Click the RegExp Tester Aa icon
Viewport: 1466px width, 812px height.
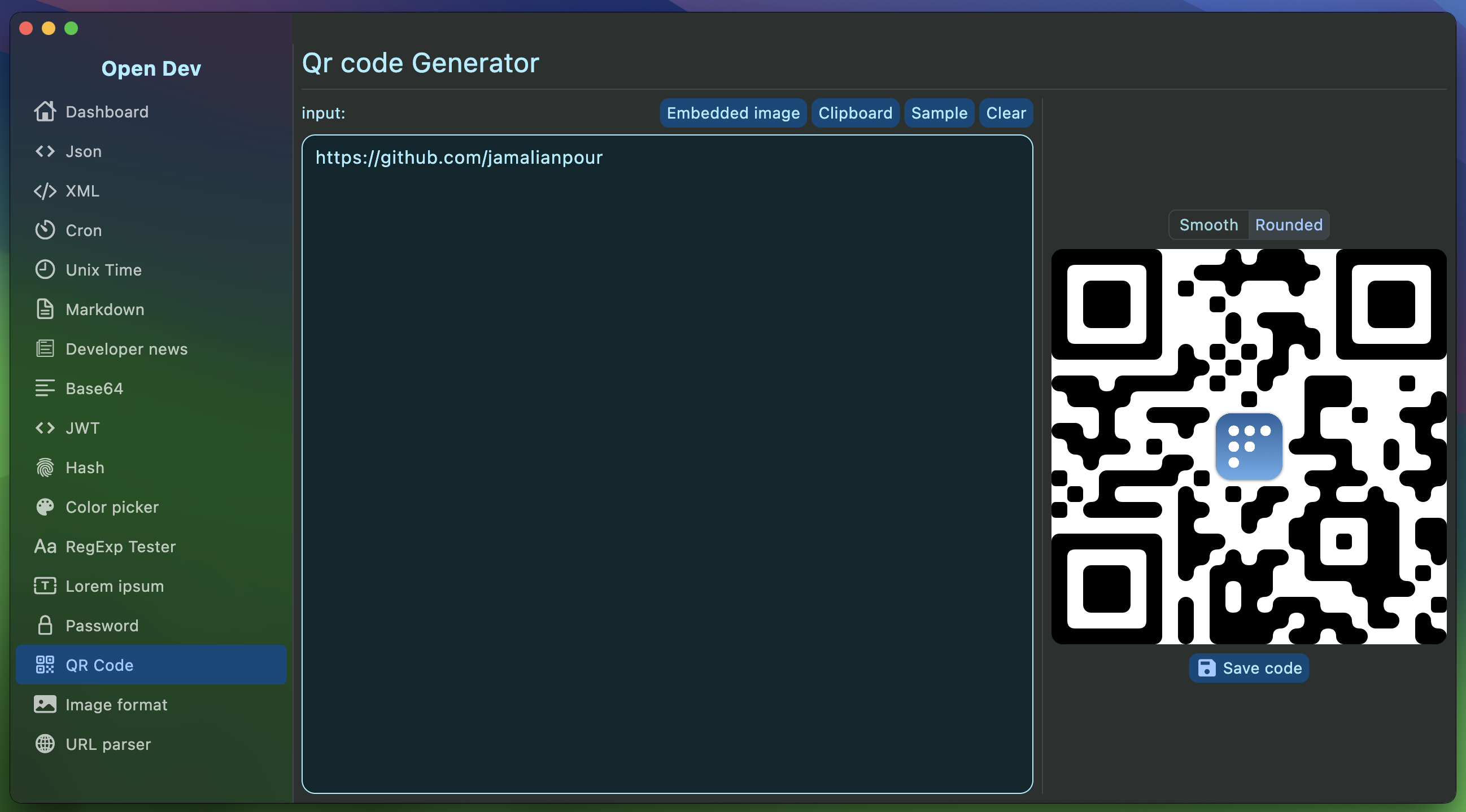(x=45, y=546)
